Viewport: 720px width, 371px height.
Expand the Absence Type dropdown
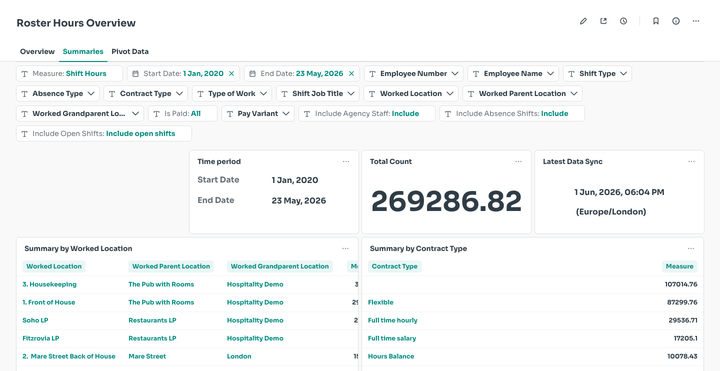[x=58, y=94]
